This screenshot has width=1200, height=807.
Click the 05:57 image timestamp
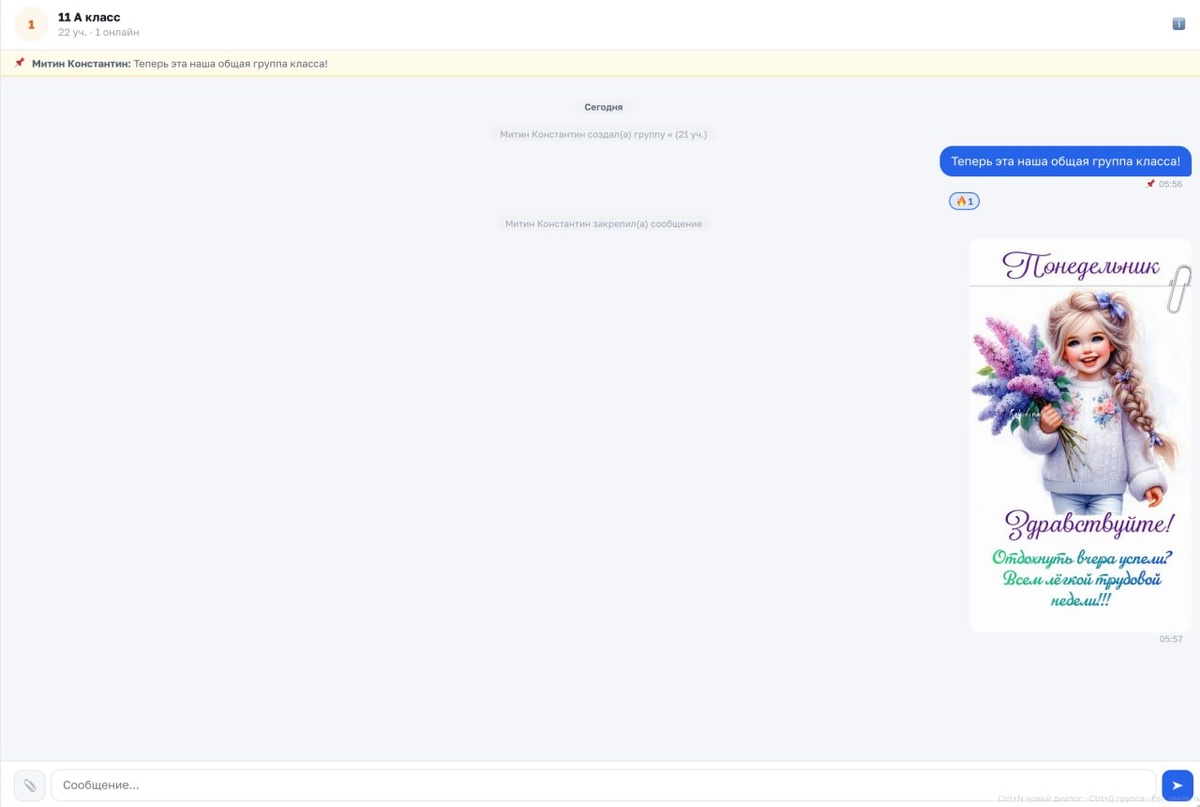(1171, 639)
